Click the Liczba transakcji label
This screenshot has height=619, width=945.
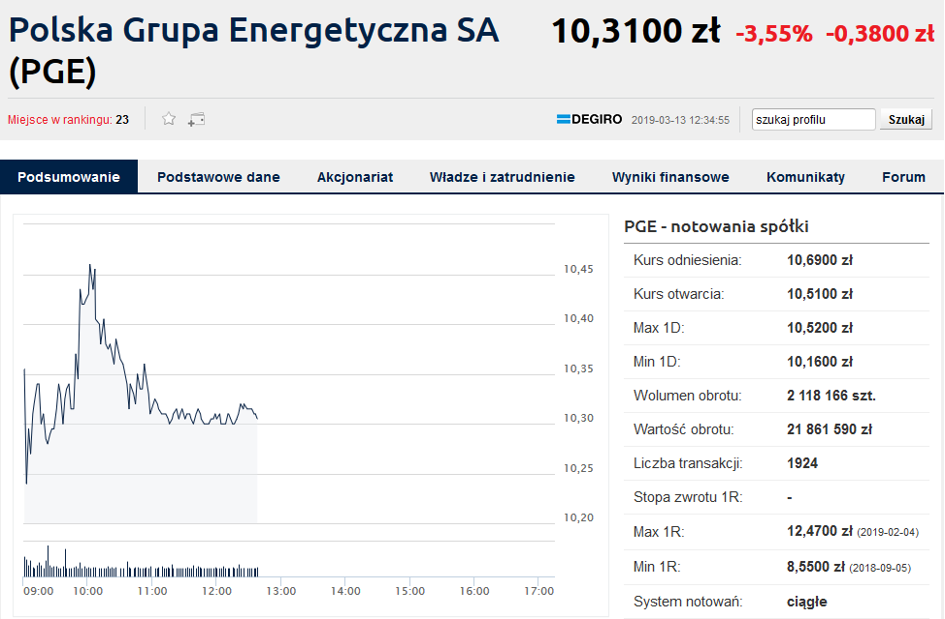[688, 463]
